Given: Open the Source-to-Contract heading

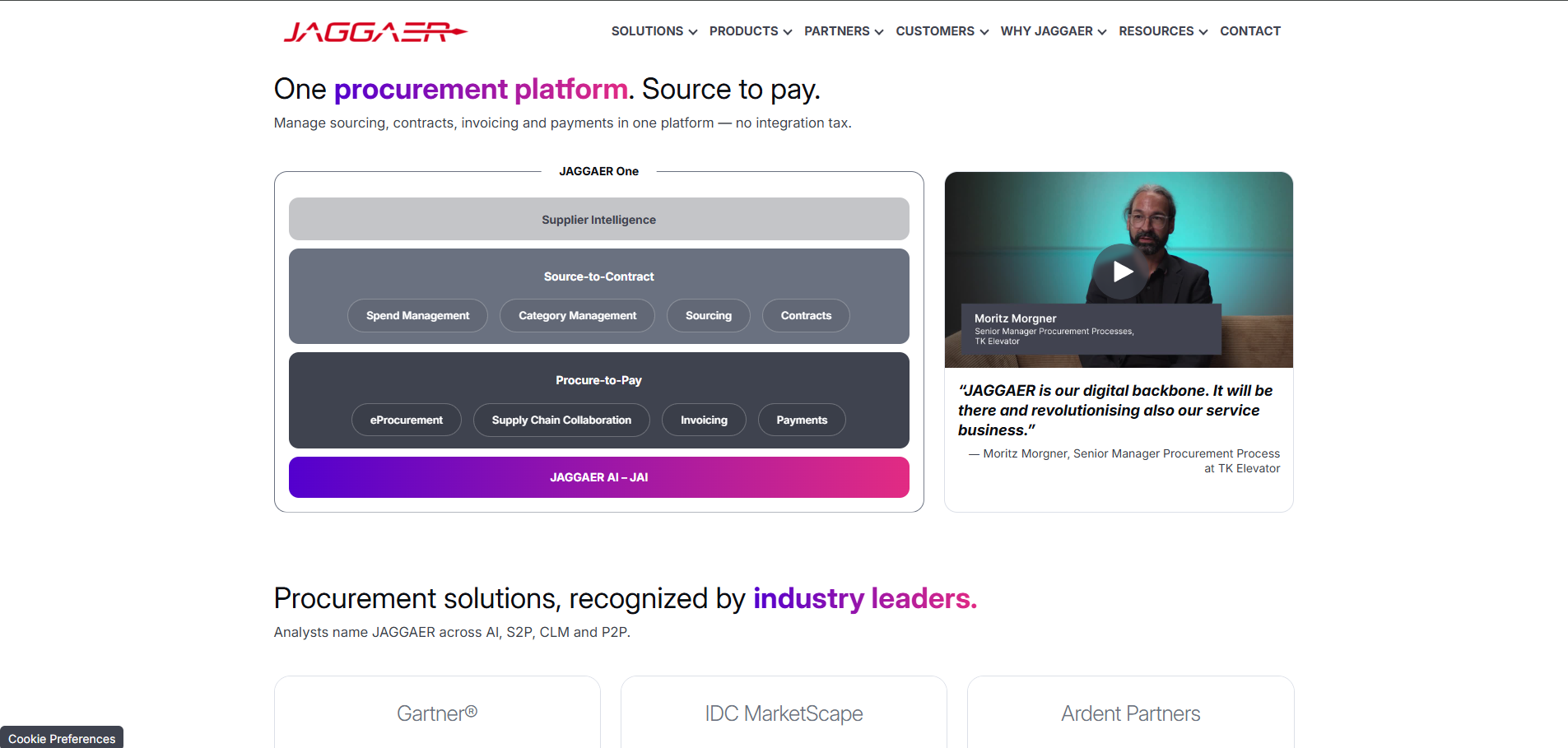Looking at the screenshot, I should click(599, 276).
